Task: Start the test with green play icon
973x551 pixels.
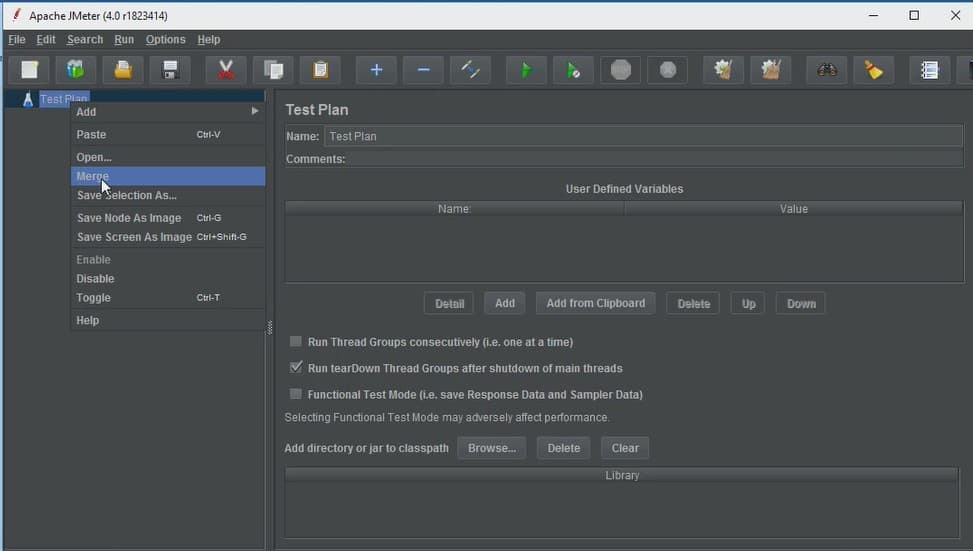Action: 526,69
